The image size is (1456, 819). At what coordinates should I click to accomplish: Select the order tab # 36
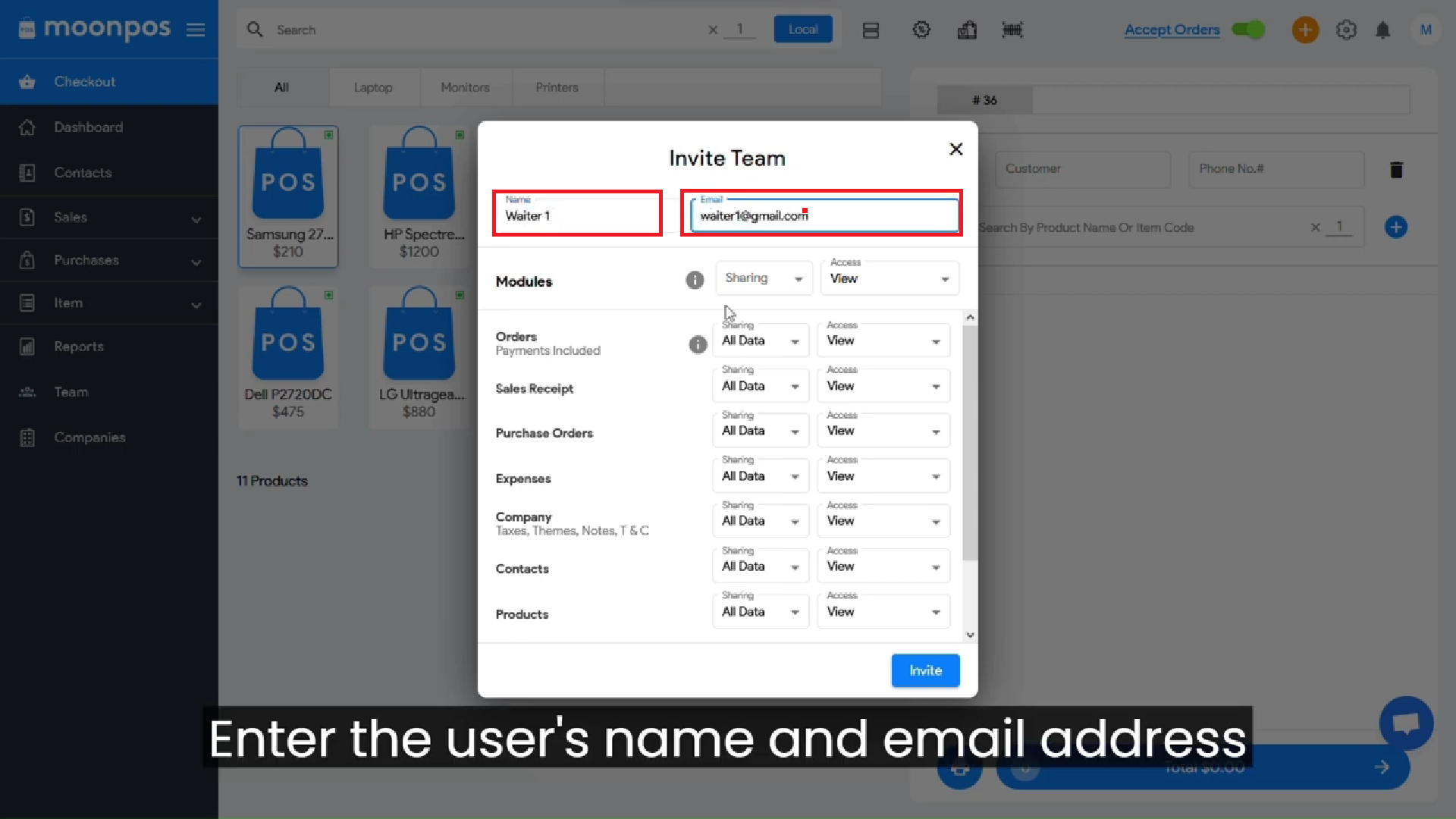click(x=984, y=100)
